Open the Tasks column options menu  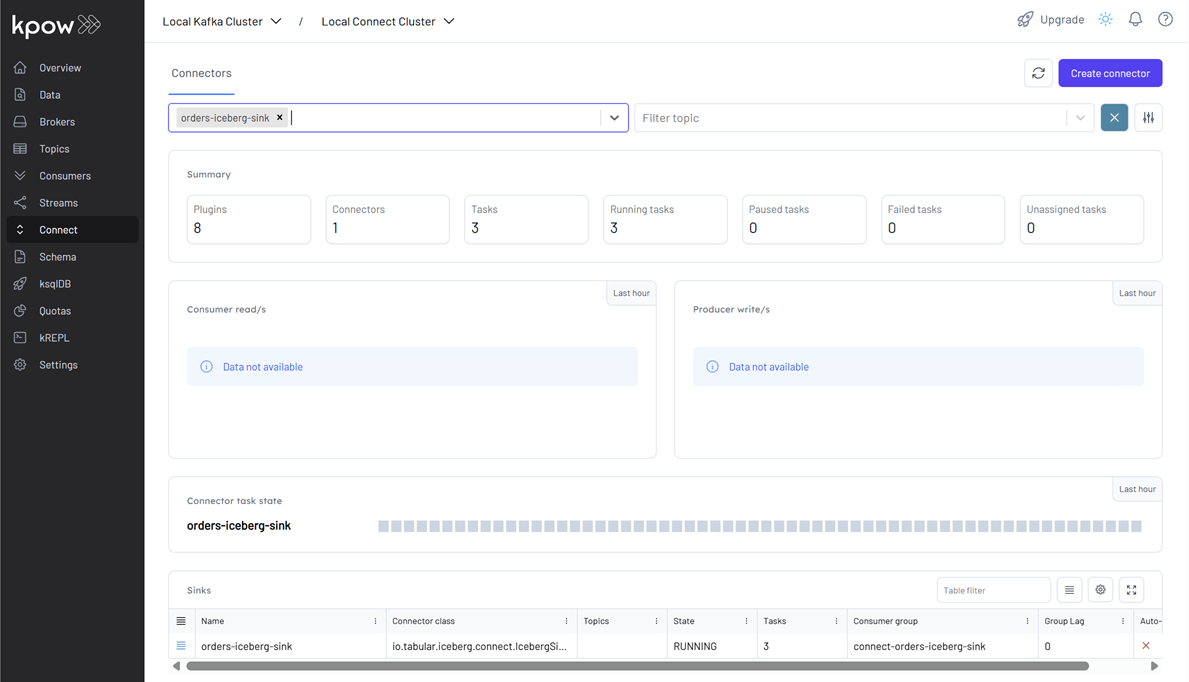click(x=836, y=621)
